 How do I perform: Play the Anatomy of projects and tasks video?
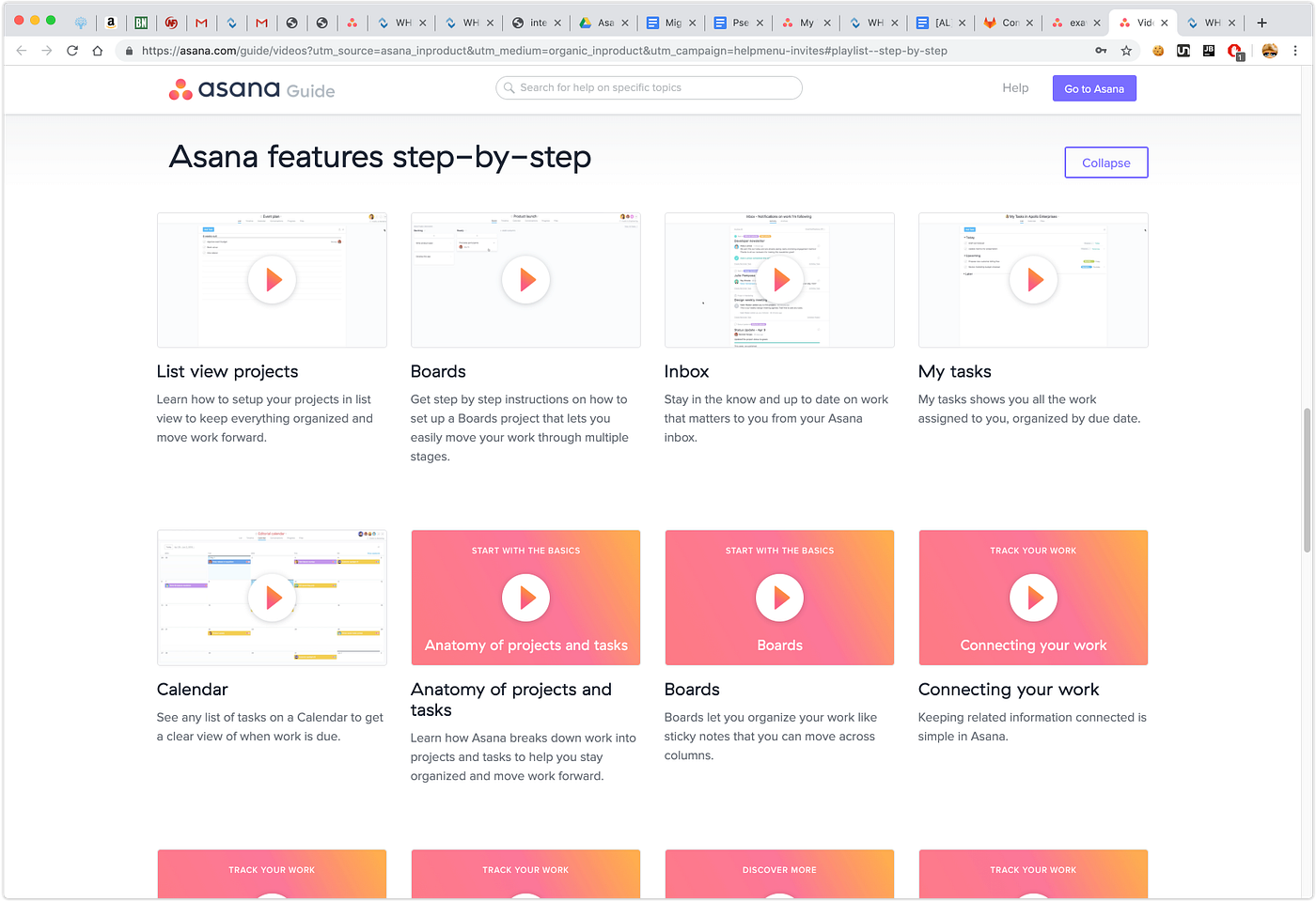(x=526, y=598)
